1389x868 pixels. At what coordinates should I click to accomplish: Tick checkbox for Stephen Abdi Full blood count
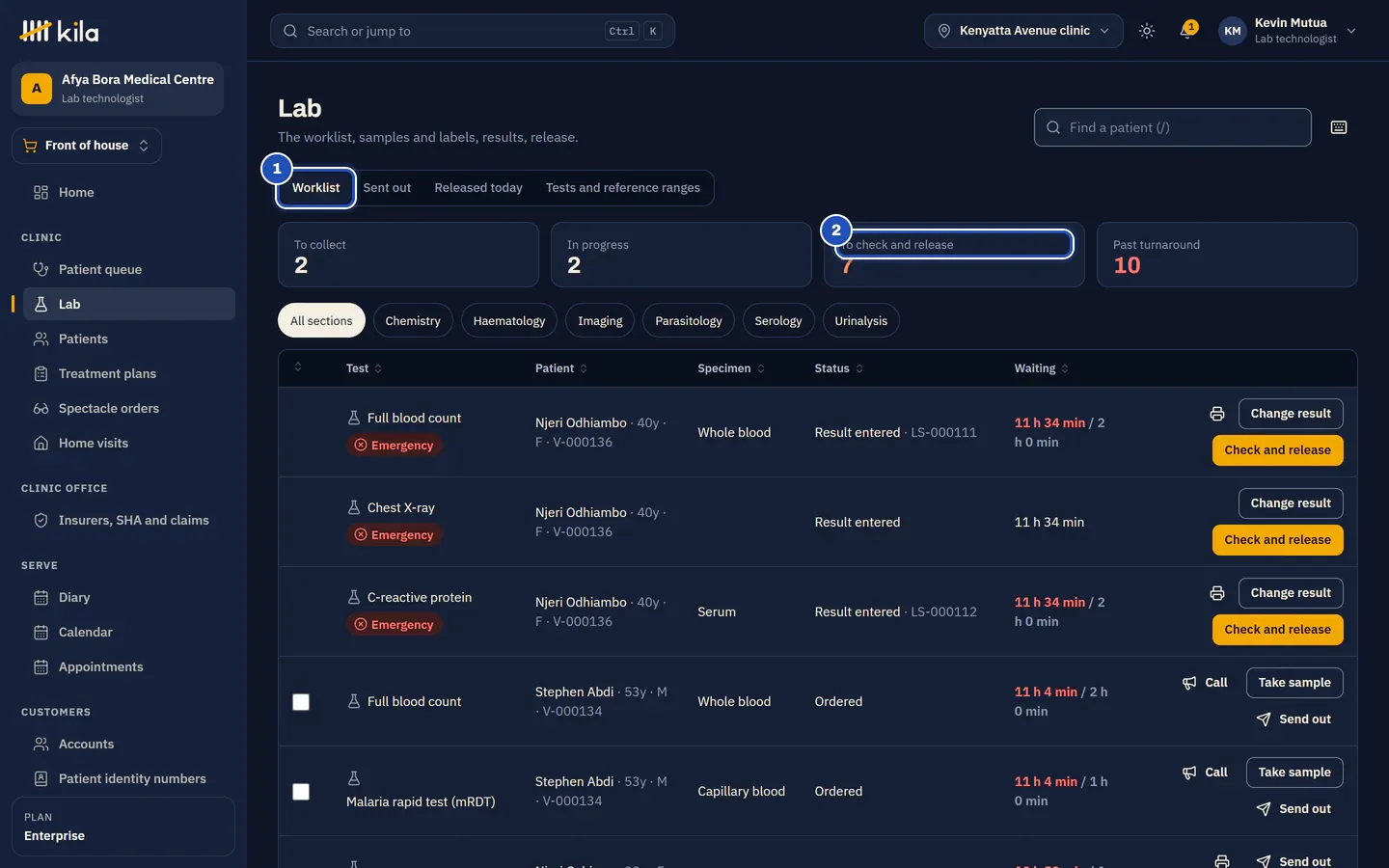tap(301, 702)
